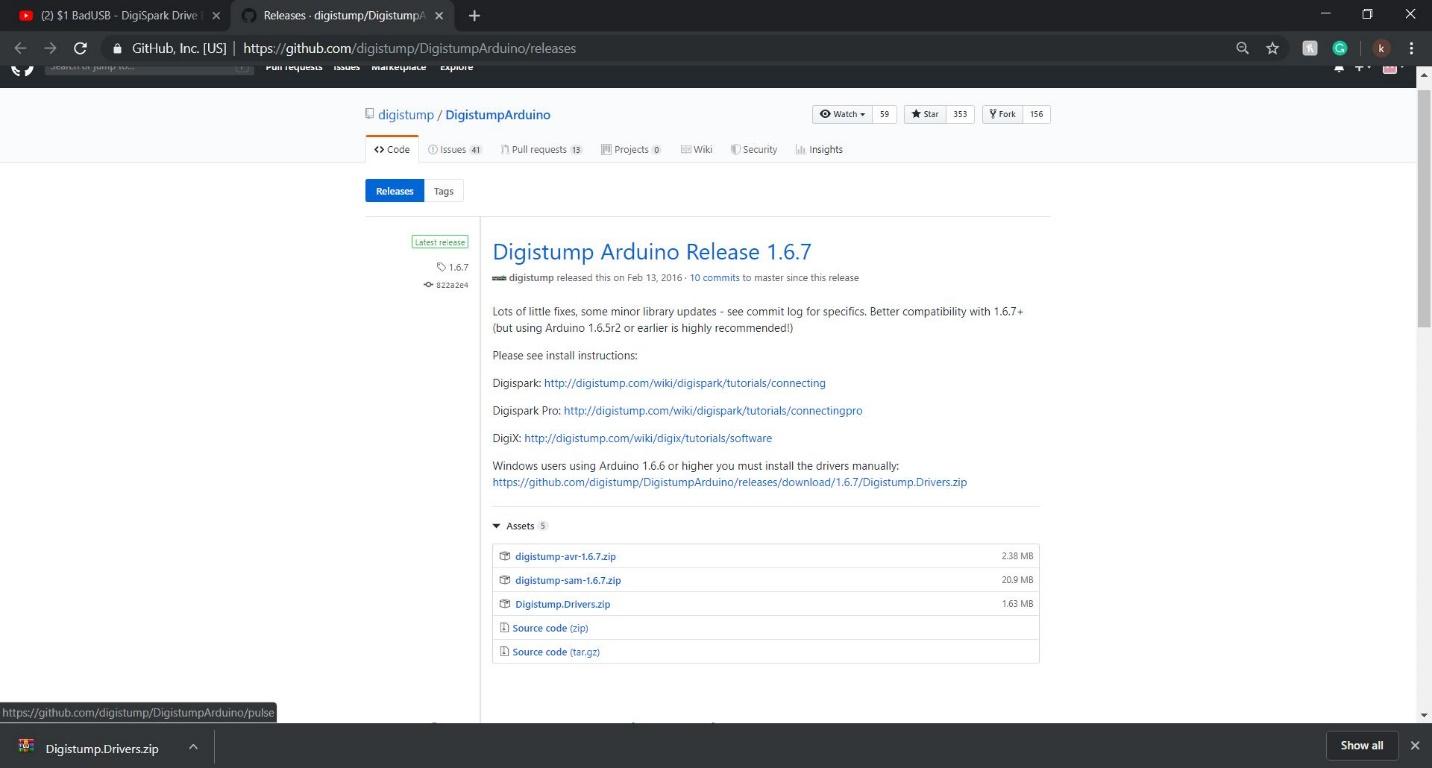Viewport: 1432px width, 768px height.
Task: Download digistump-avr-1.6.7.zip
Action: [565, 556]
